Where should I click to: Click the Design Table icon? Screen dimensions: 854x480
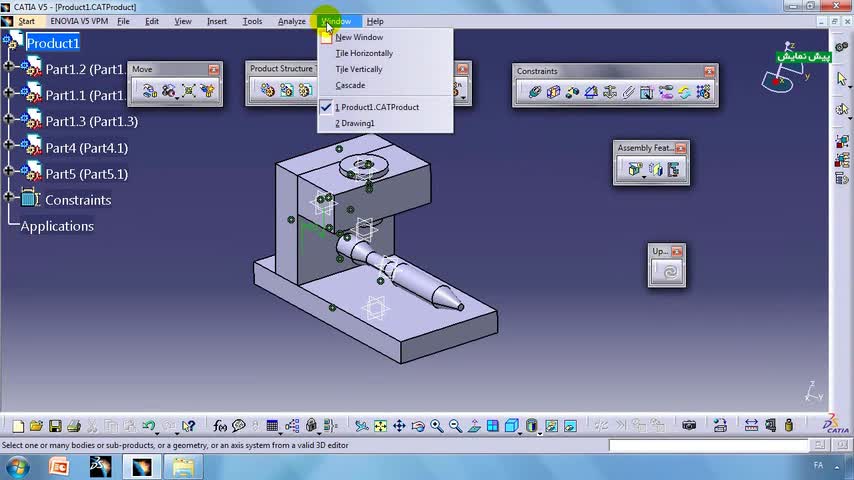272,426
